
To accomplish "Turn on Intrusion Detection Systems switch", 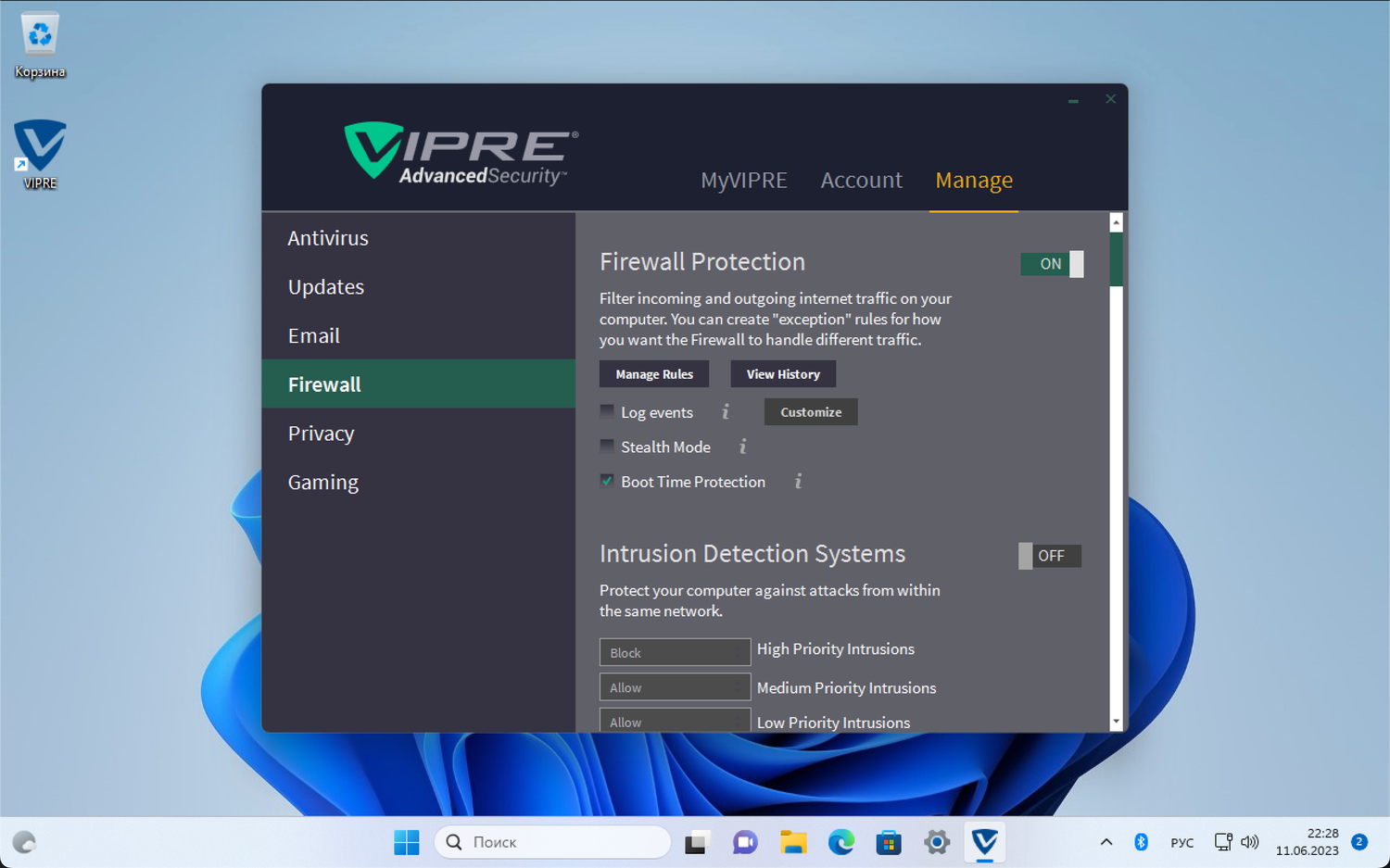I will 1050,556.
